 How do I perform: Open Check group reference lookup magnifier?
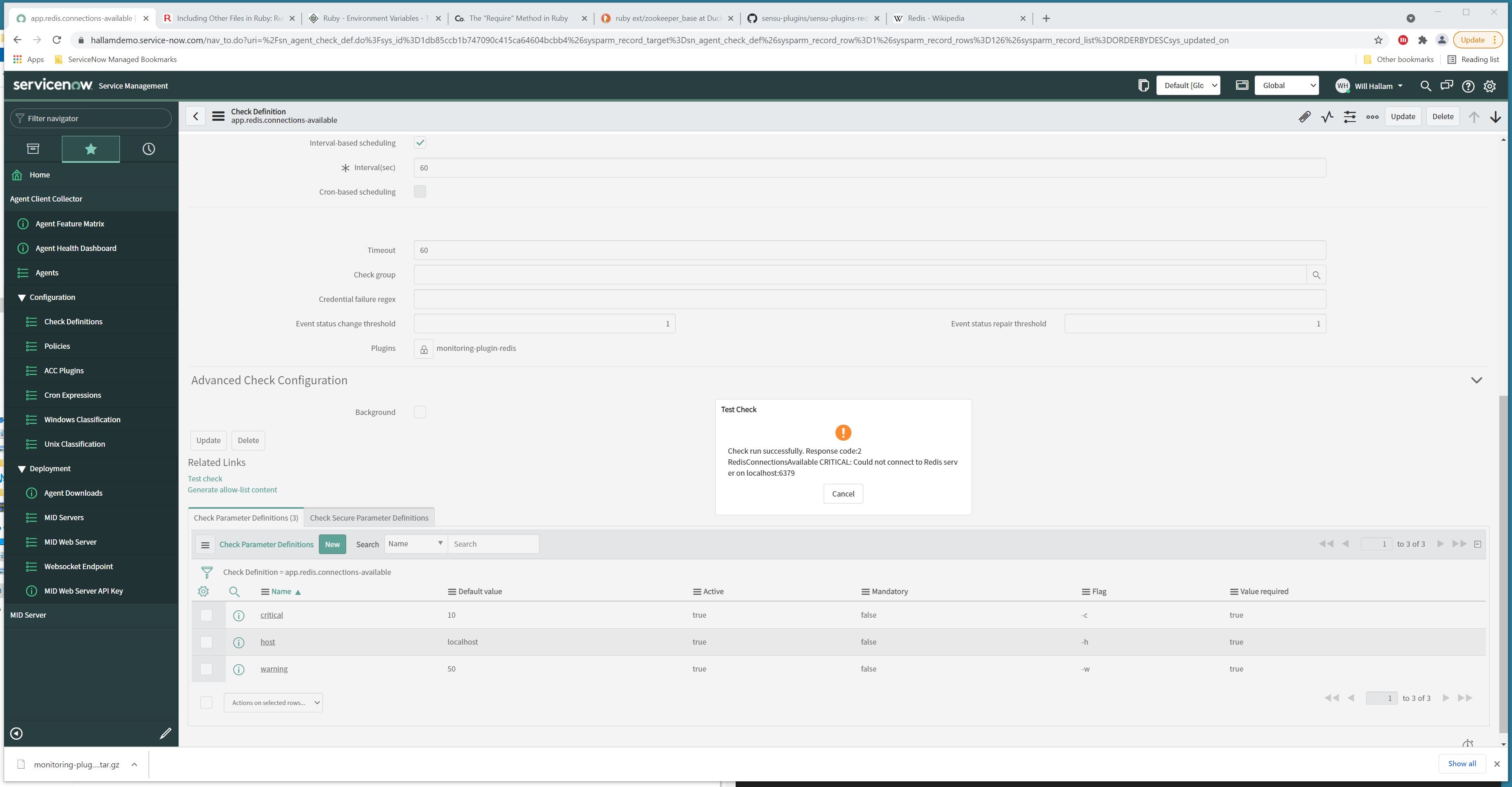coord(1317,274)
